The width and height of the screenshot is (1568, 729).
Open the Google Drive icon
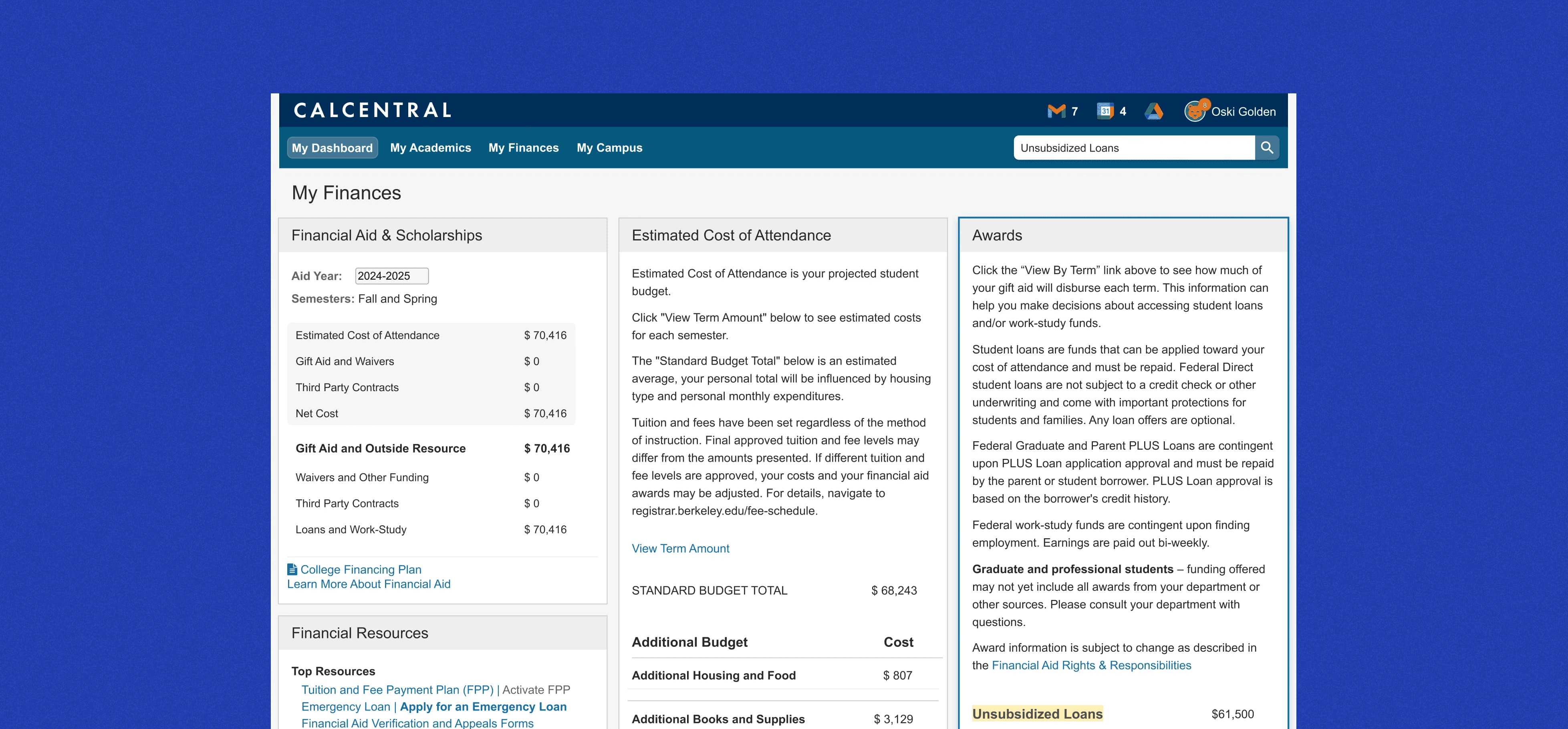1153,111
